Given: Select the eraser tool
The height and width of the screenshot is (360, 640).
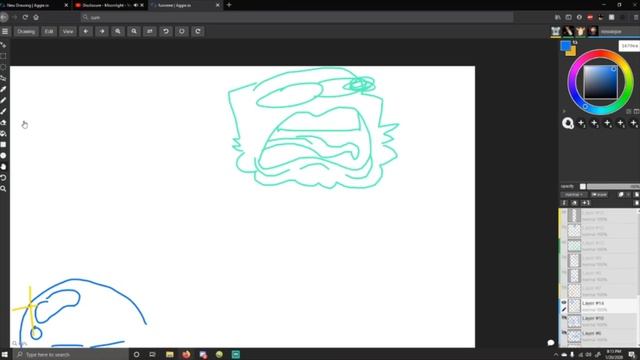Looking at the screenshot, I should pos(3,122).
